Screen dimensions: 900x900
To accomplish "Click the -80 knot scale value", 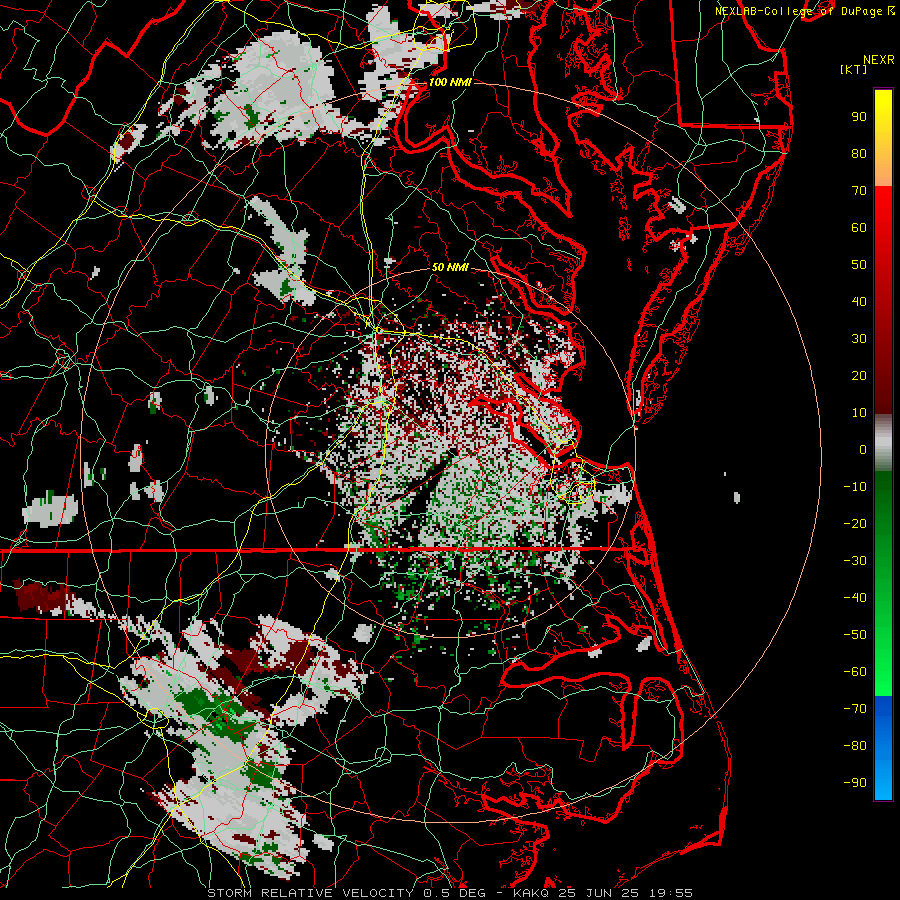I will 855,746.
